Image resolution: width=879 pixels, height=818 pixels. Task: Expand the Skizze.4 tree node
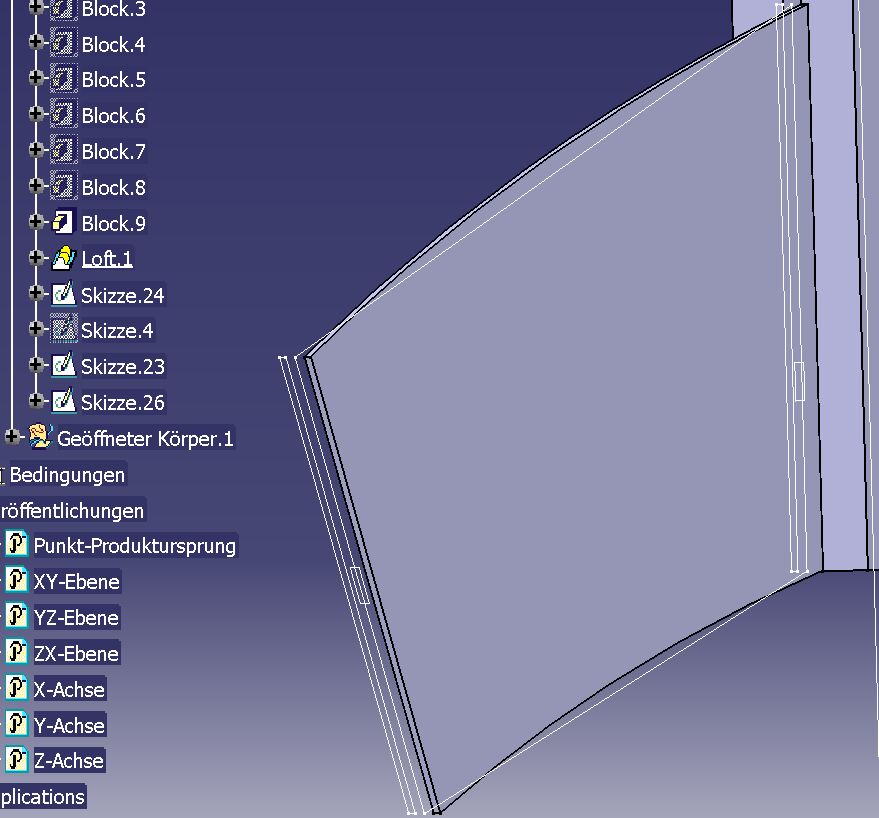coord(36,329)
